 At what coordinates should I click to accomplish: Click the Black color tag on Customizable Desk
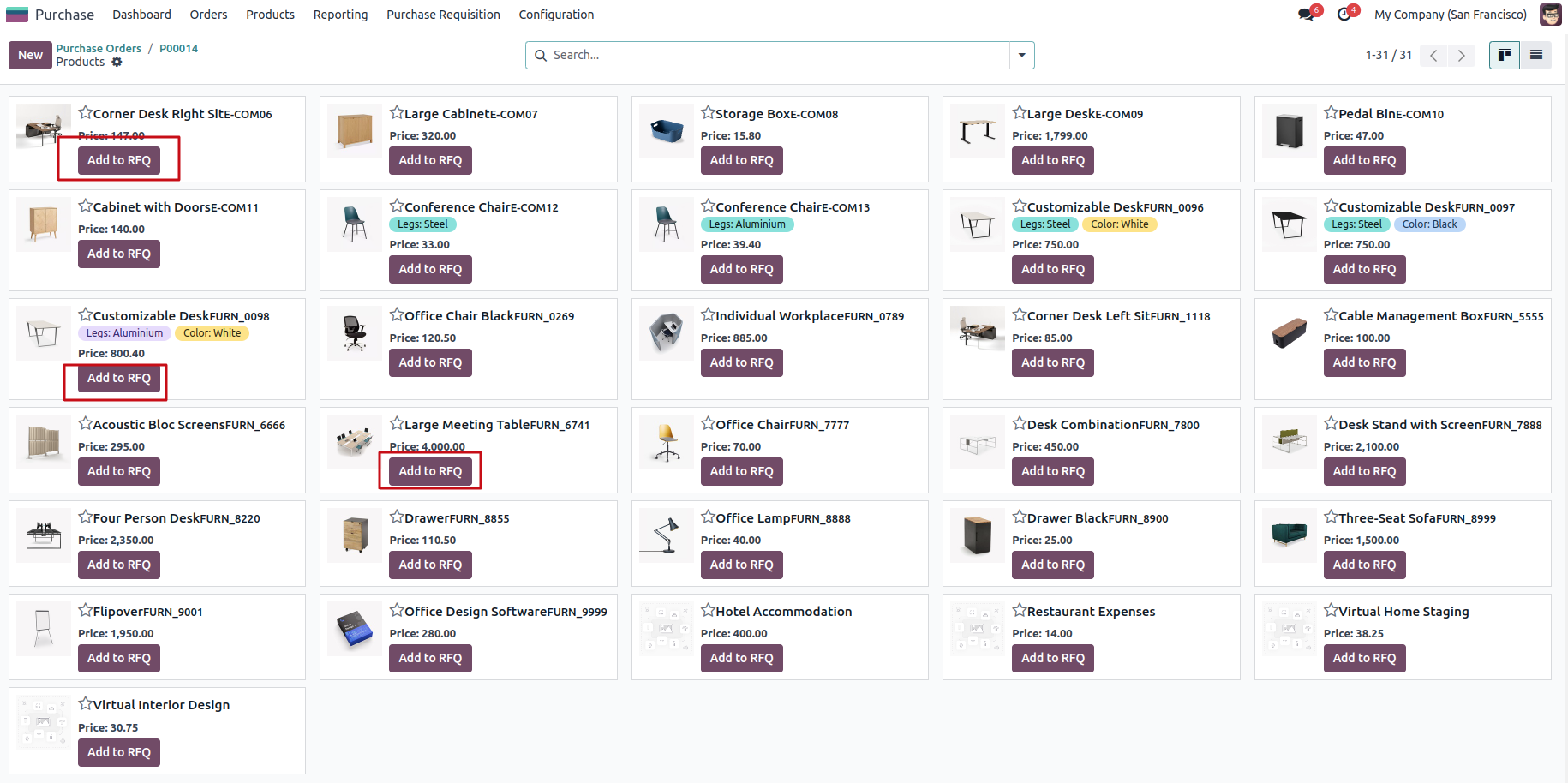1429,224
